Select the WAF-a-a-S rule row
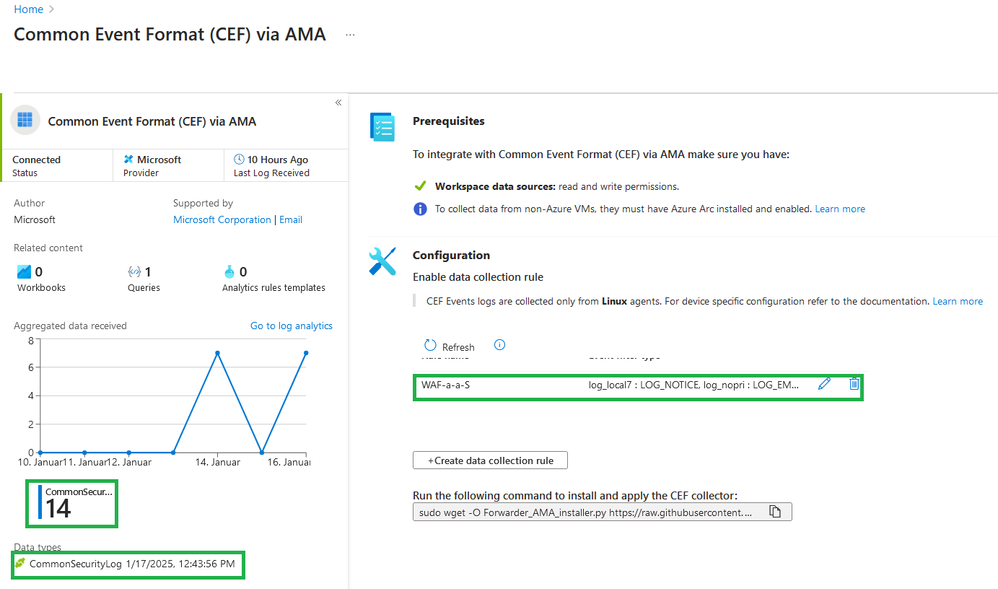Viewport: 998px width, 589px height. [x=500, y=385]
